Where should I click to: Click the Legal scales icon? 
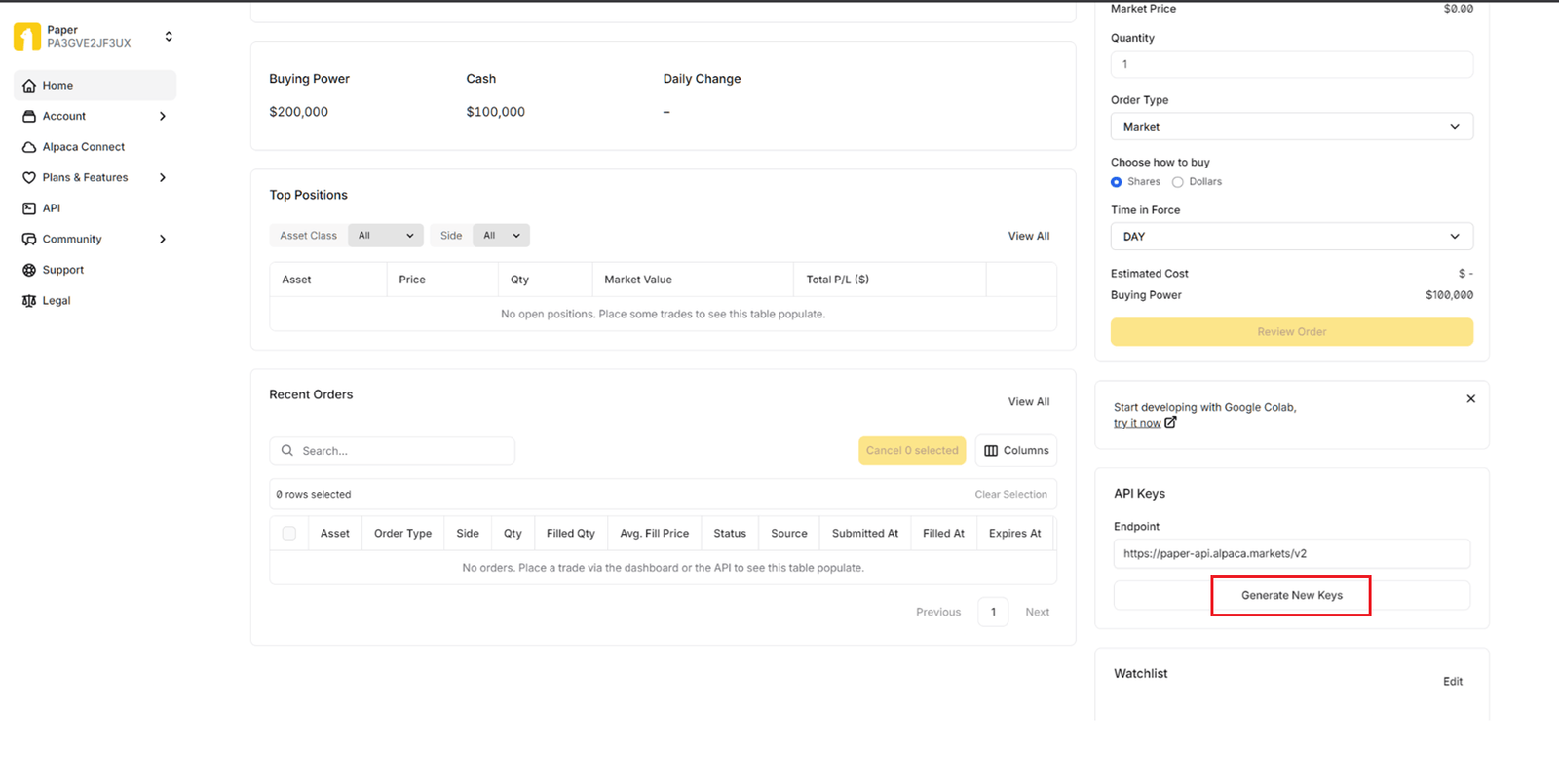29,301
